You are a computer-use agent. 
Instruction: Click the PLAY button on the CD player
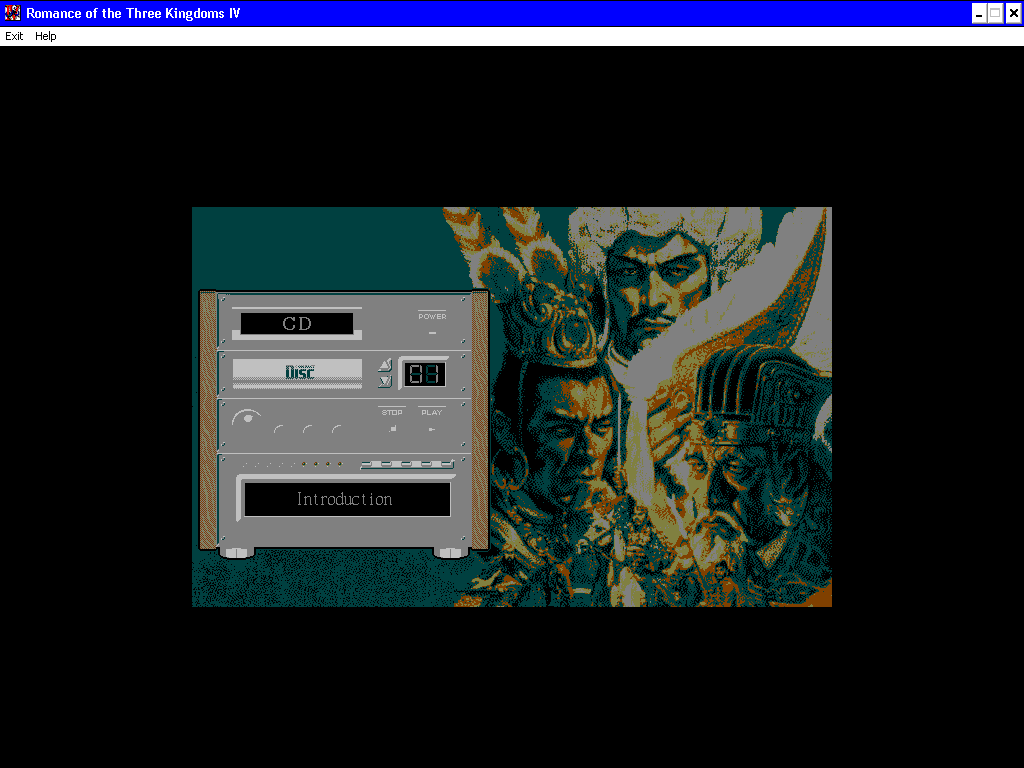[432, 429]
